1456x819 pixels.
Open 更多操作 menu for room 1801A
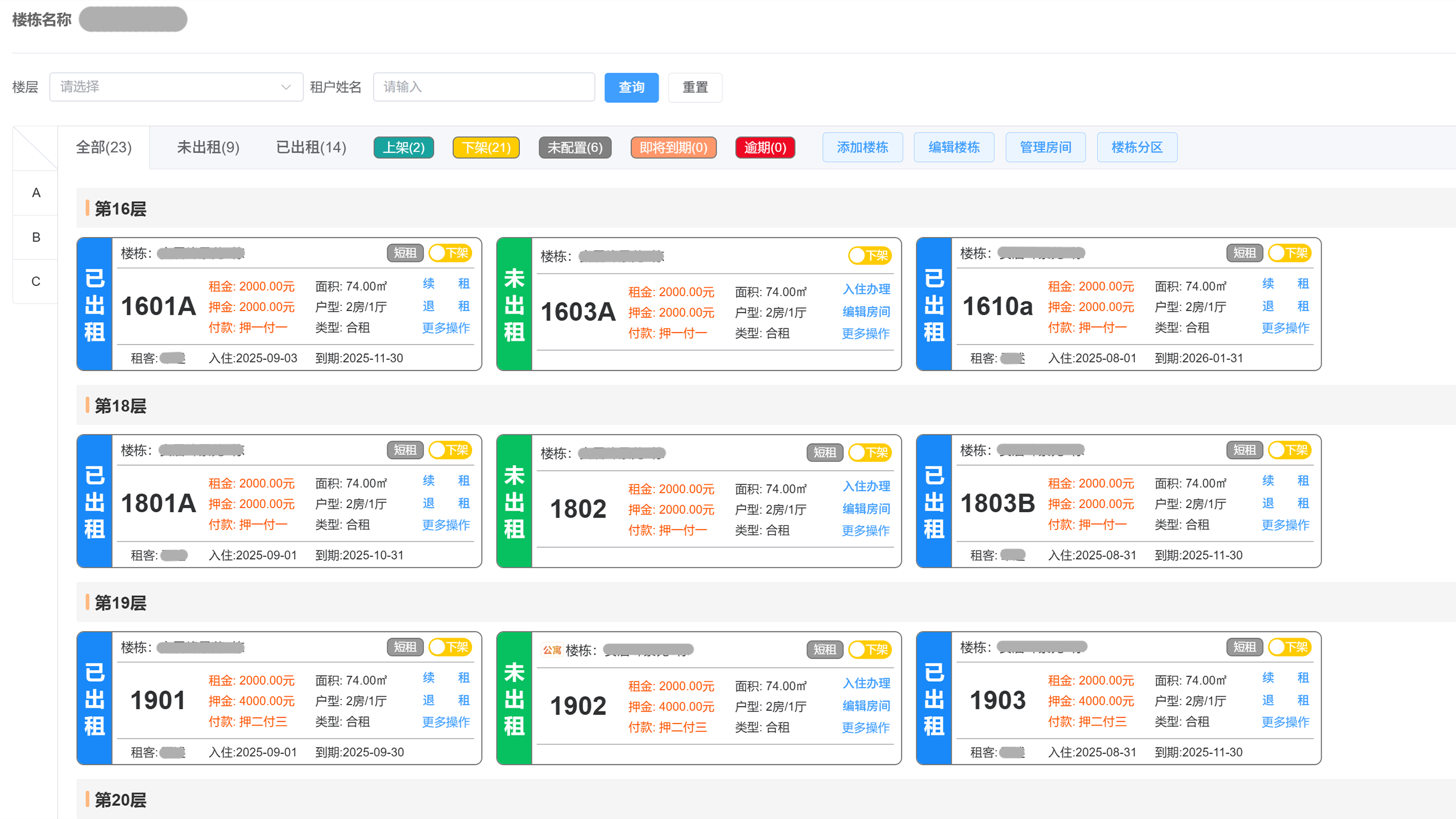tap(446, 524)
